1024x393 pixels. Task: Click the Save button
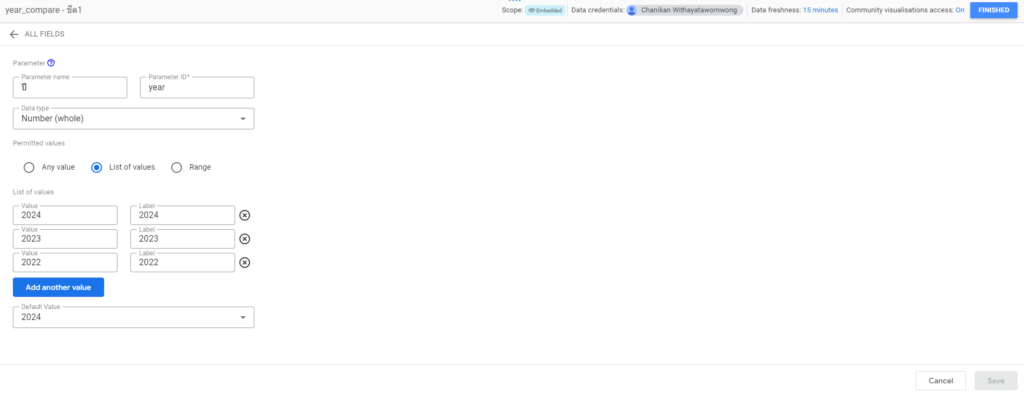(x=996, y=381)
